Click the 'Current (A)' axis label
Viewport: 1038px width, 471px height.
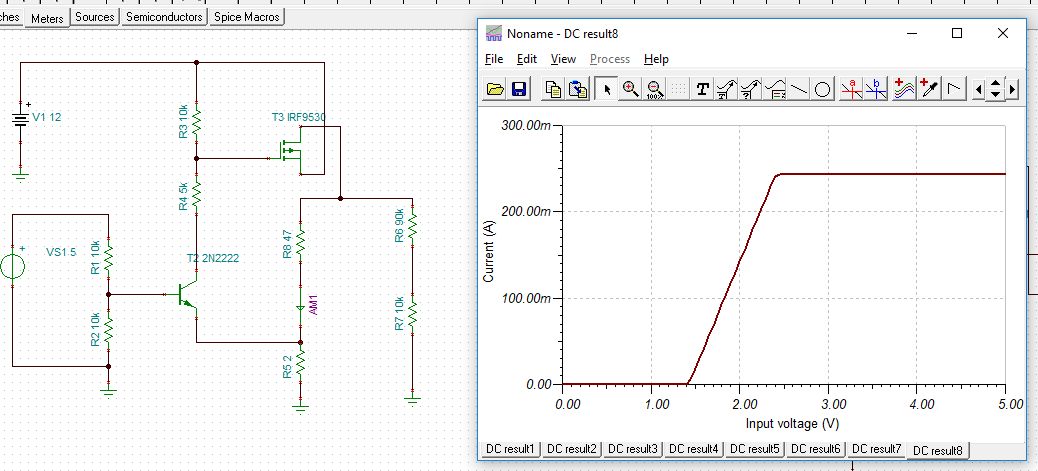click(x=489, y=252)
